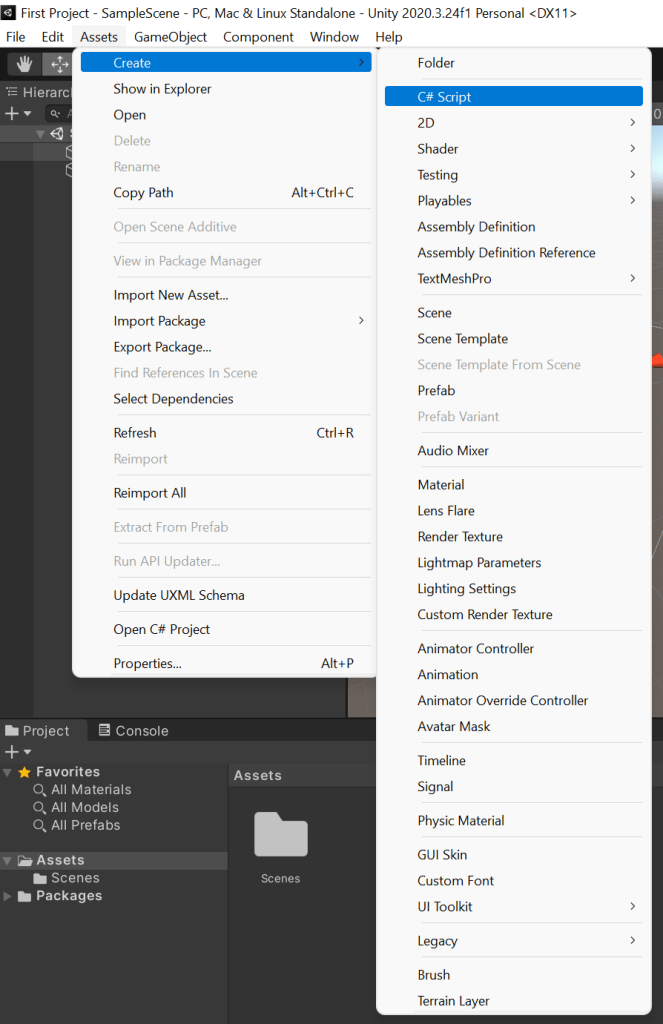Expand the UI Toolkit submenu
This screenshot has height=1024, width=663.
[x=514, y=906]
